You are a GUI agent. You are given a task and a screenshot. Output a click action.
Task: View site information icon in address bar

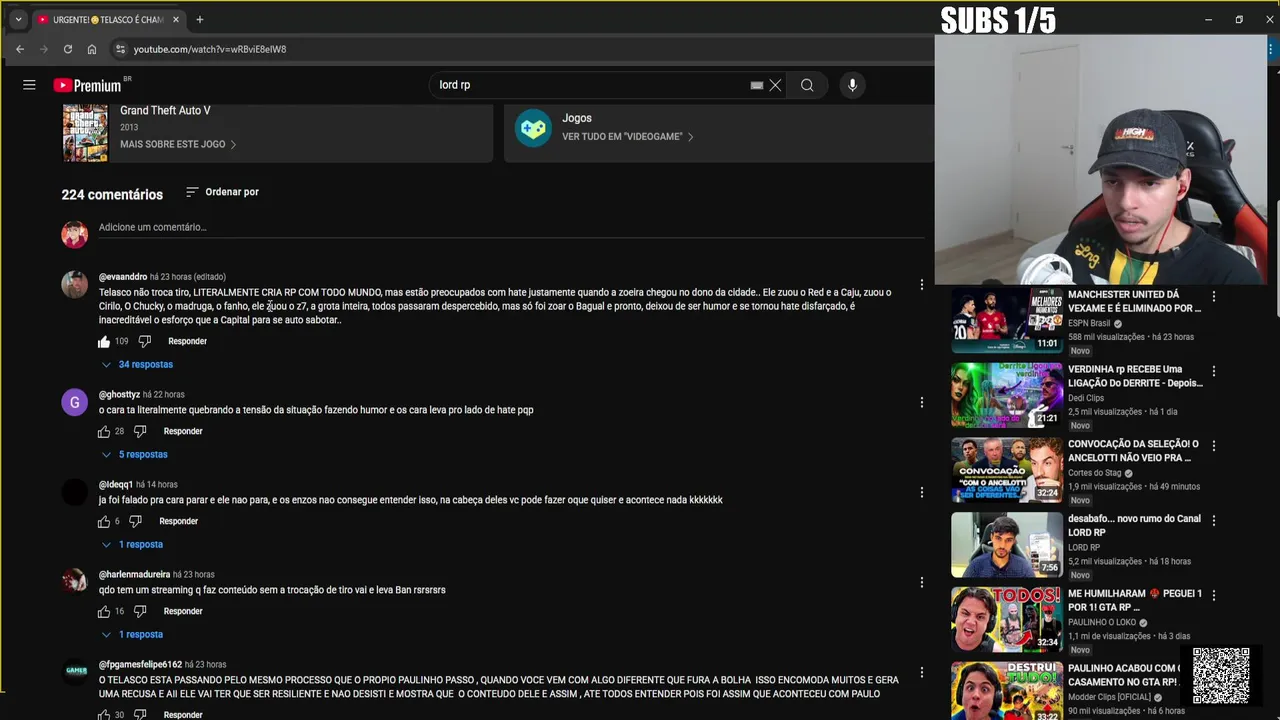(120, 49)
